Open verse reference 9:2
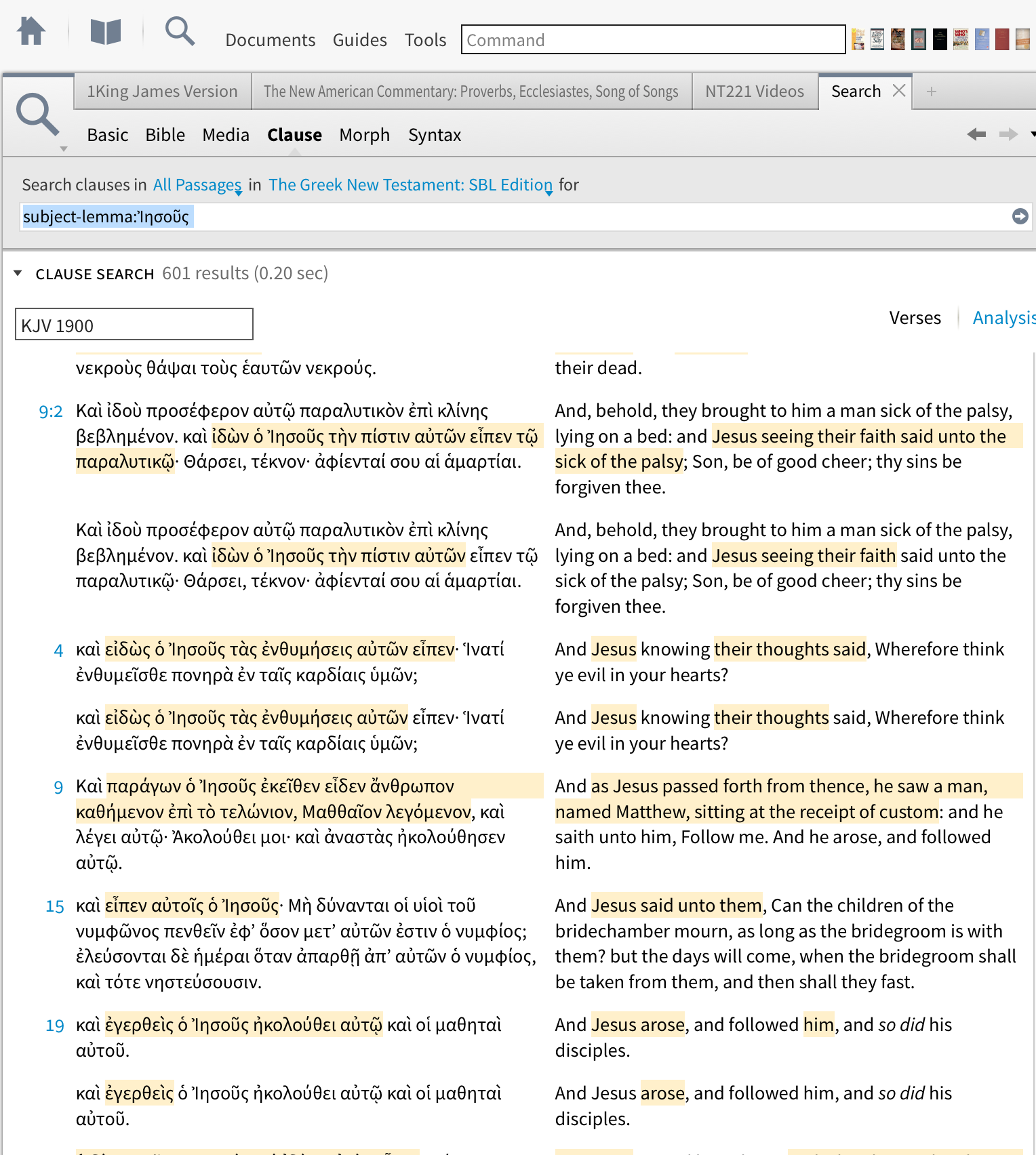The width and height of the screenshot is (1036, 1155). click(x=51, y=411)
